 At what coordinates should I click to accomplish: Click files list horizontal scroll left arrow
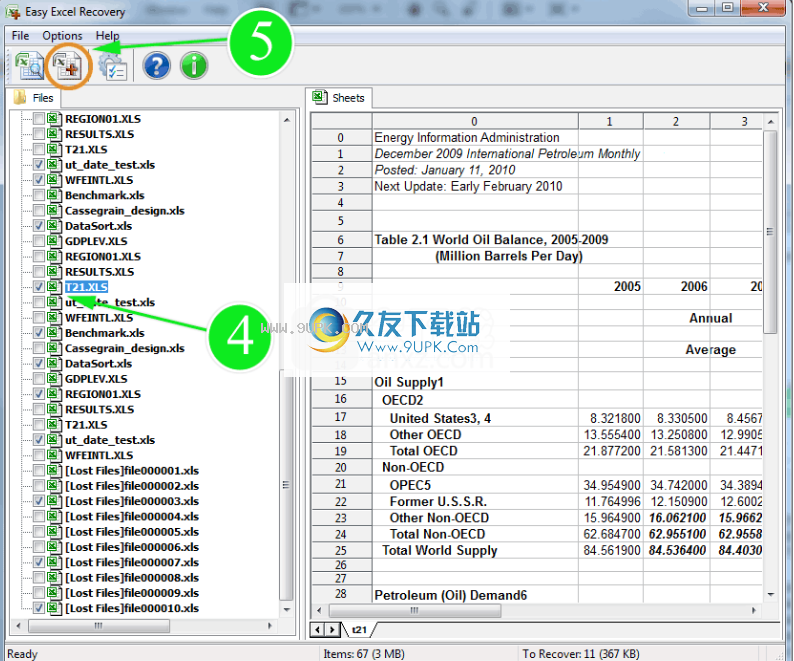click(x=18, y=626)
